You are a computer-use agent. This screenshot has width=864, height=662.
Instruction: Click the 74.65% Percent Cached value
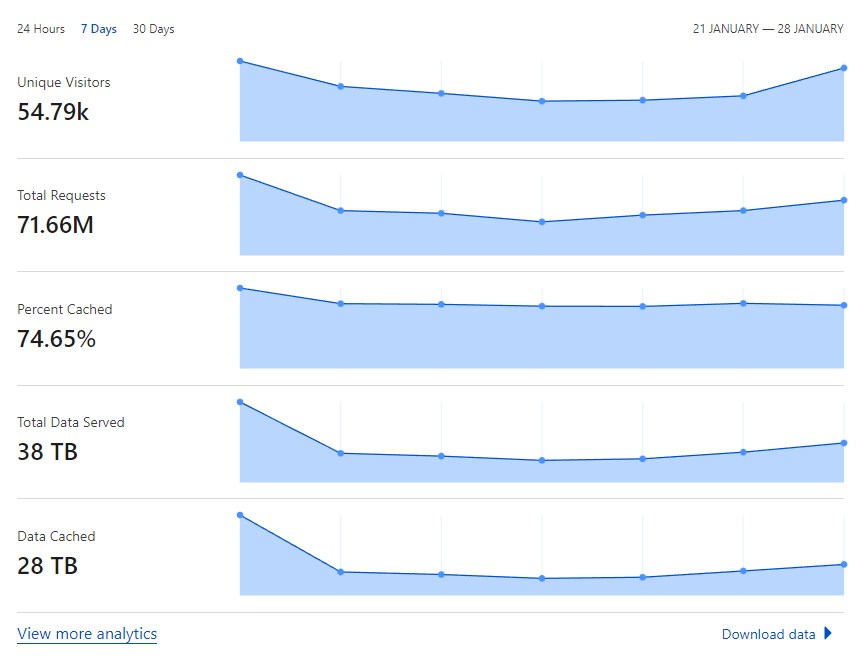pyautogui.click(x=56, y=339)
